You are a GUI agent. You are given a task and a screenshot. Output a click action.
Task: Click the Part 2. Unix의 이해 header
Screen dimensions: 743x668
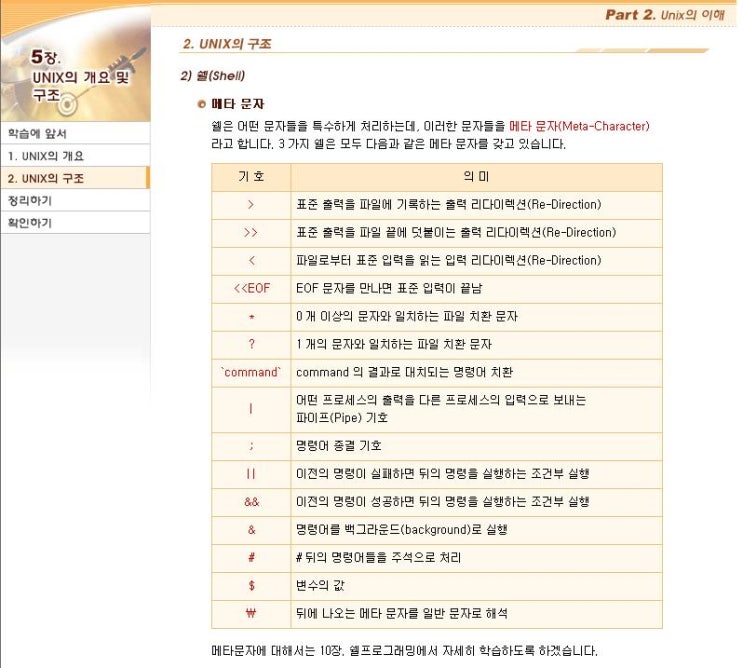(665, 15)
